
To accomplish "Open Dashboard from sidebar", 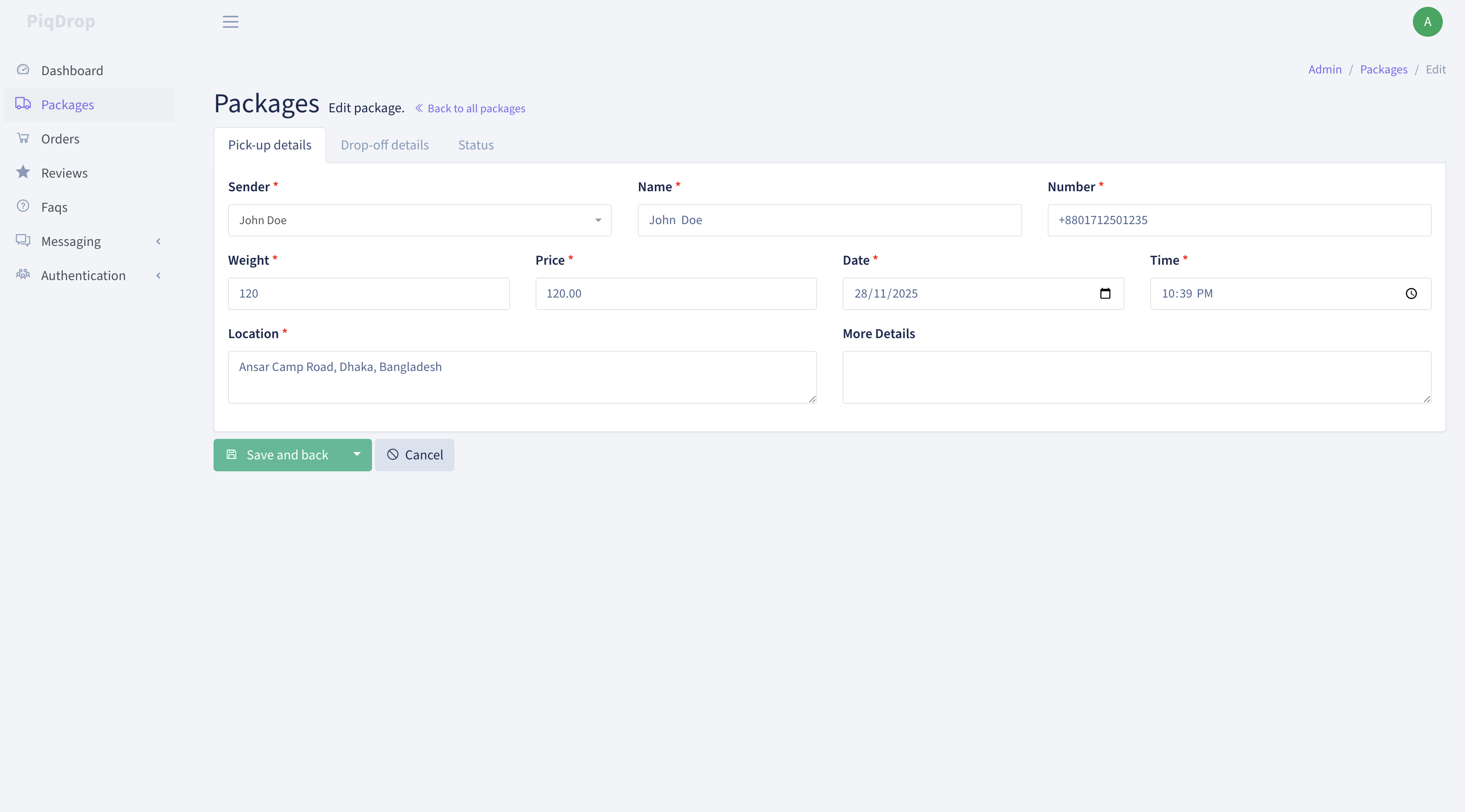I will [90, 70].
